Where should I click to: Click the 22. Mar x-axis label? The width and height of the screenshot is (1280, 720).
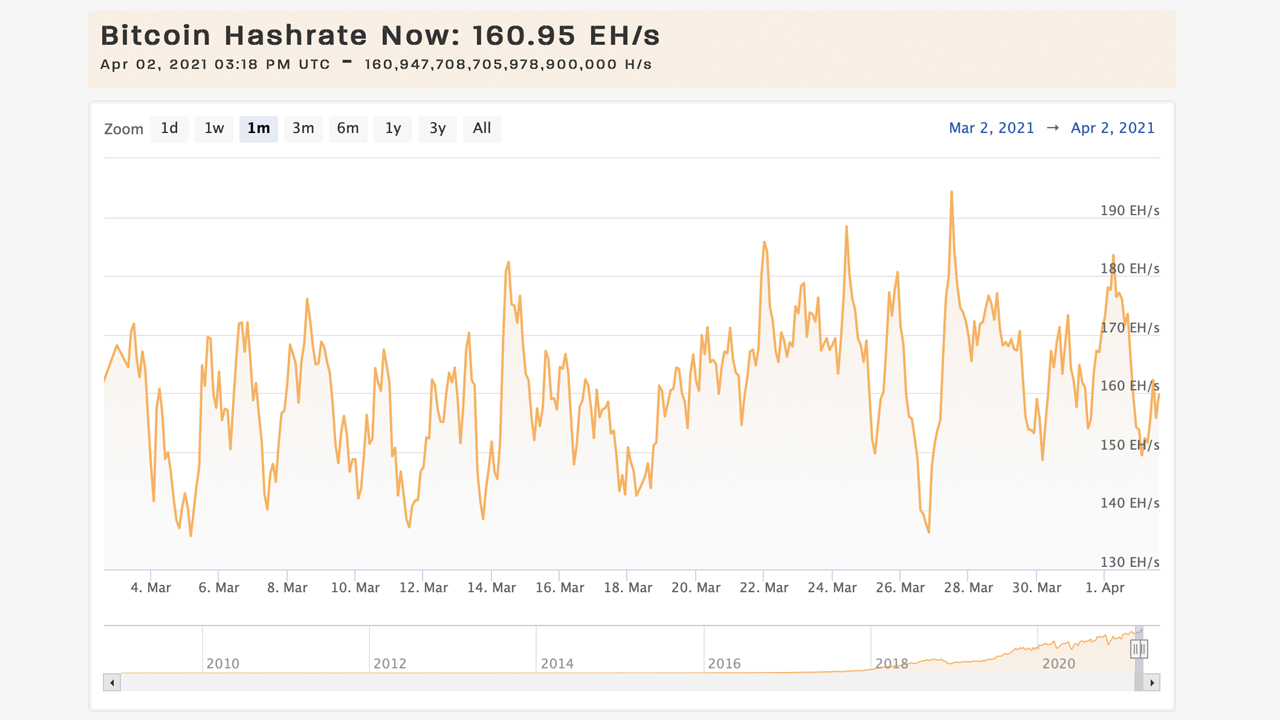763,588
